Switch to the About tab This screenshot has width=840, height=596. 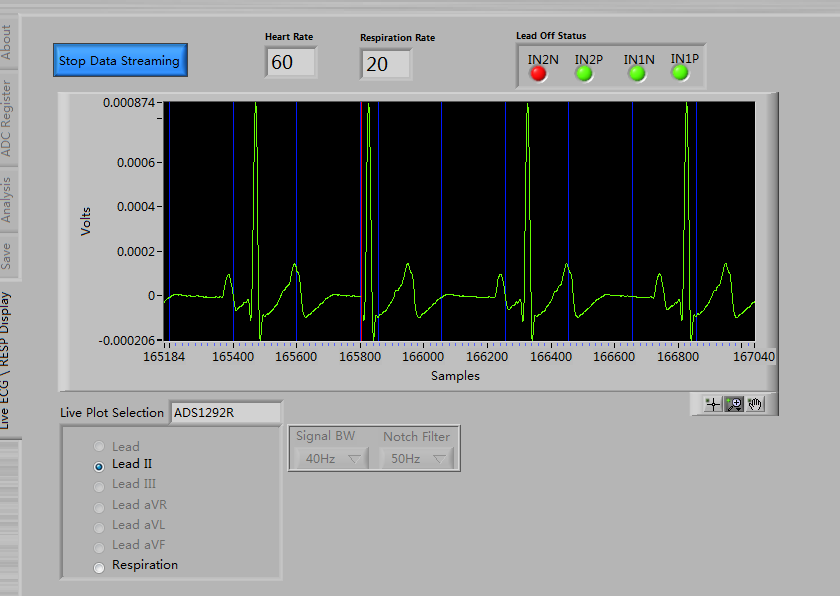(x=6, y=42)
